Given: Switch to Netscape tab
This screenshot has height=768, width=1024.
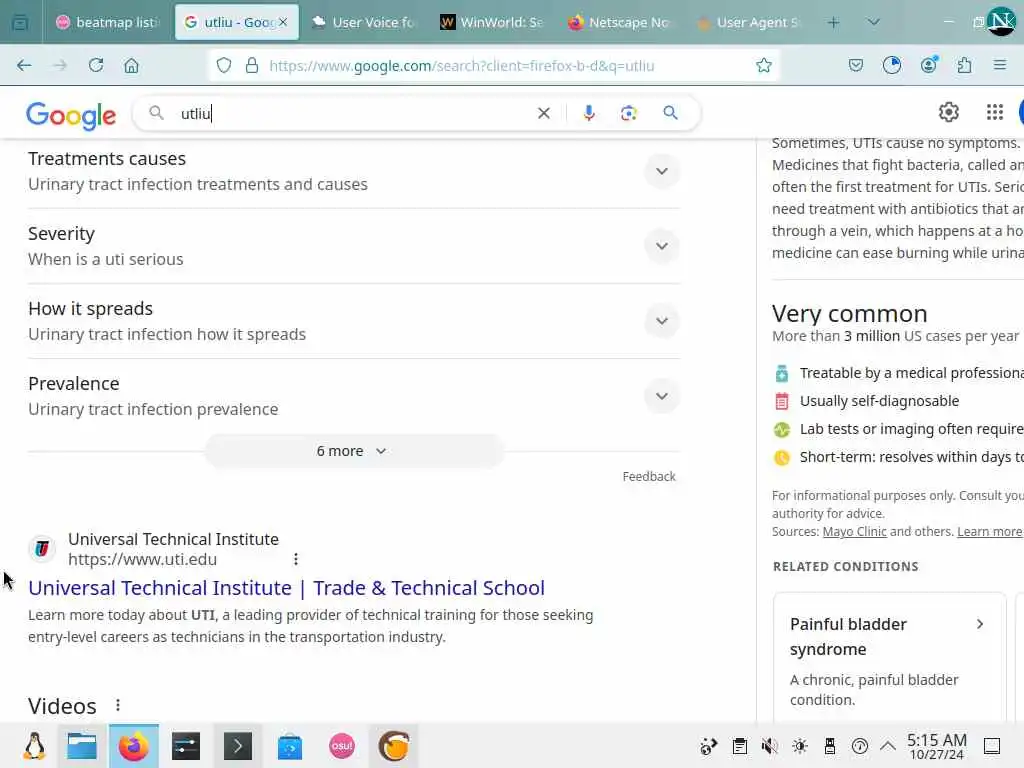Looking at the screenshot, I should coord(620,22).
